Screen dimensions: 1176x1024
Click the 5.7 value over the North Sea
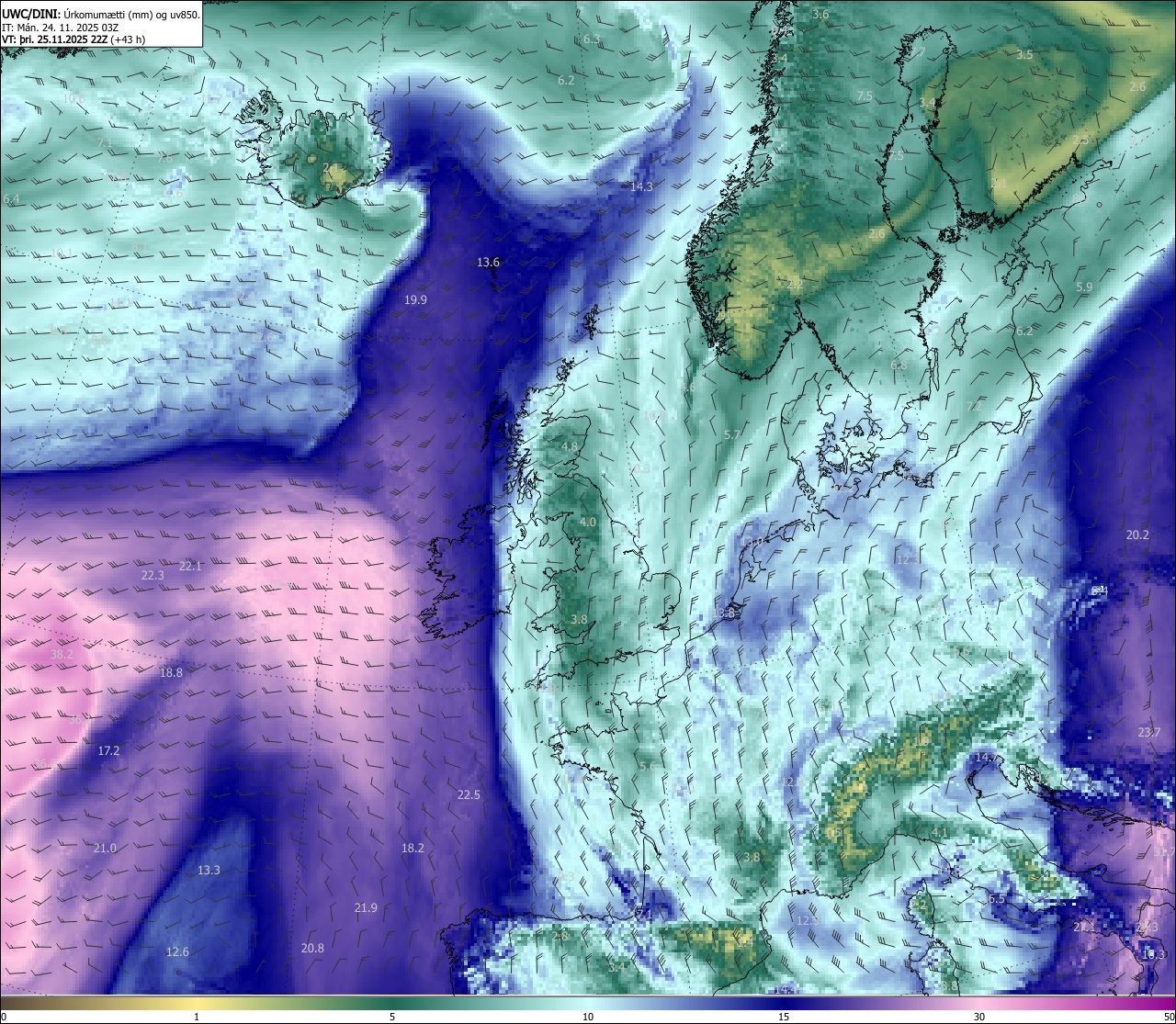click(x=732, y=435)
